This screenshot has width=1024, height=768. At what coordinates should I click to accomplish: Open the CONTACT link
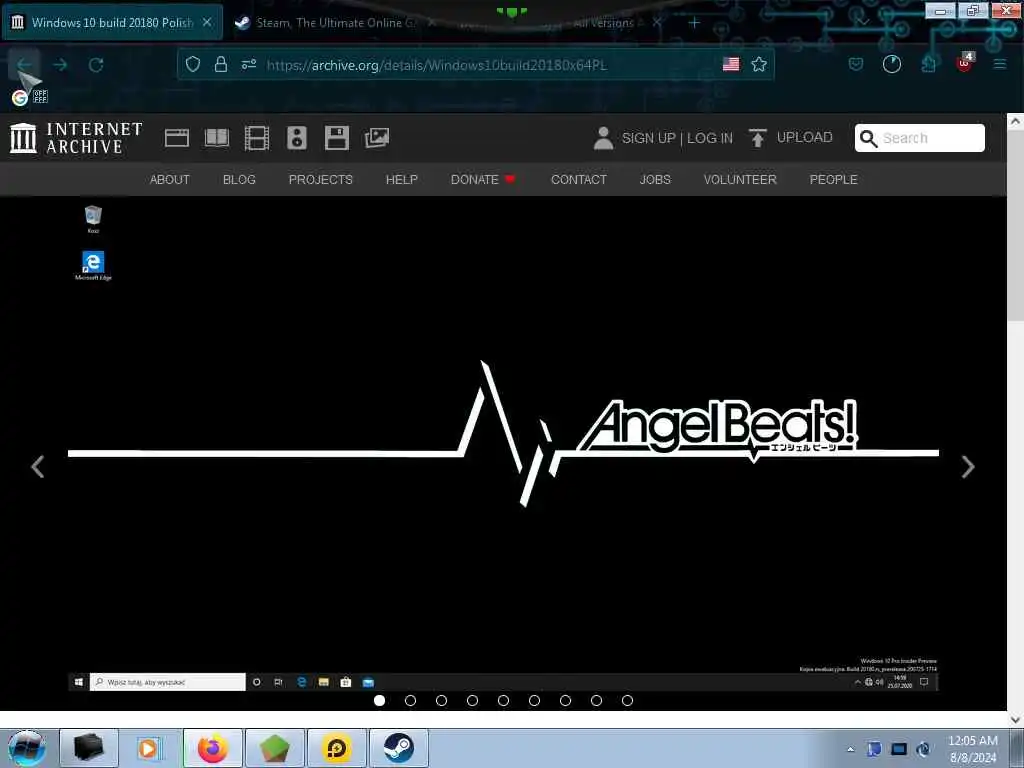[x=579, y=180]
